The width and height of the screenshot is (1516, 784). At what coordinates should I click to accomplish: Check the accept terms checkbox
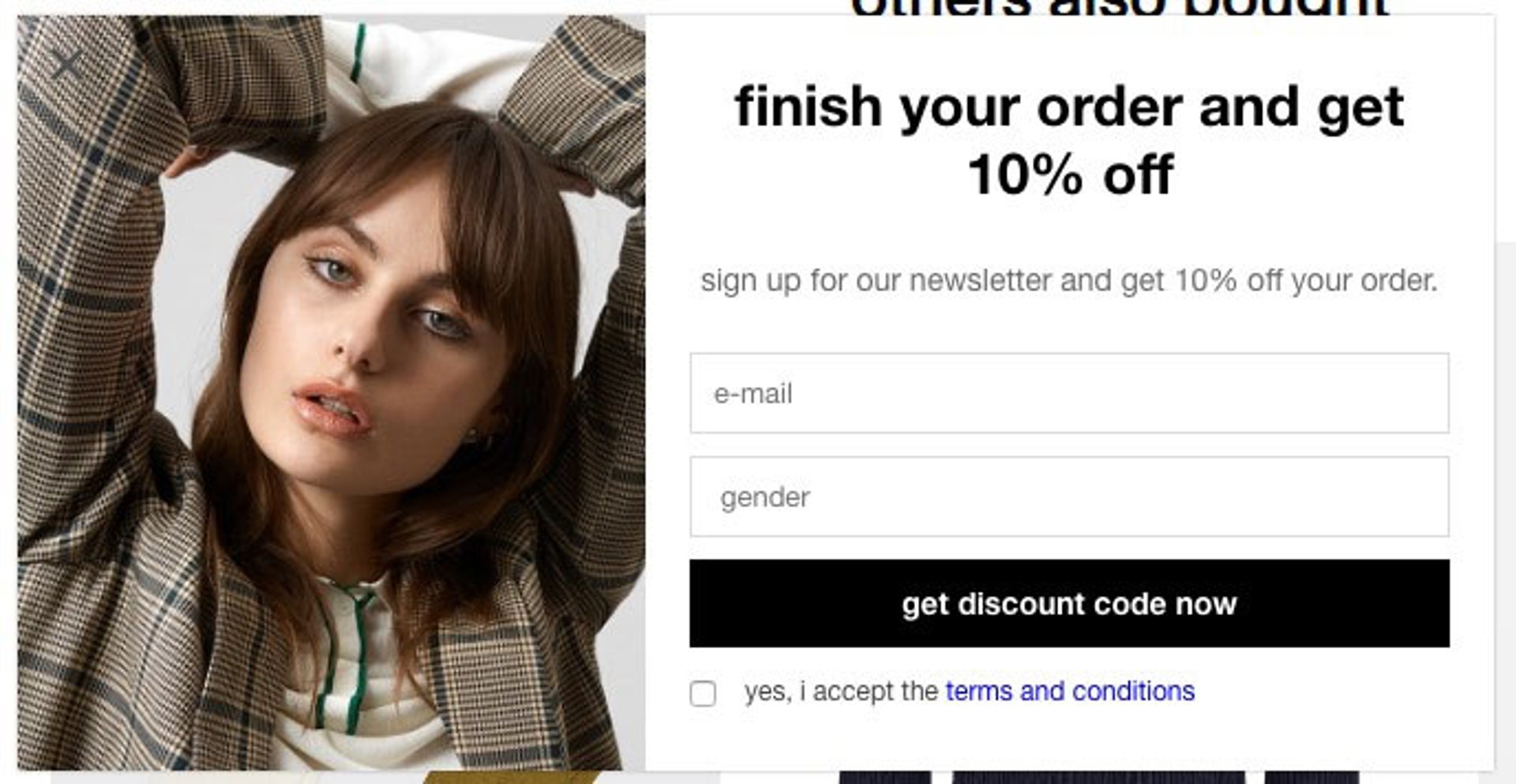click(703, 693)
